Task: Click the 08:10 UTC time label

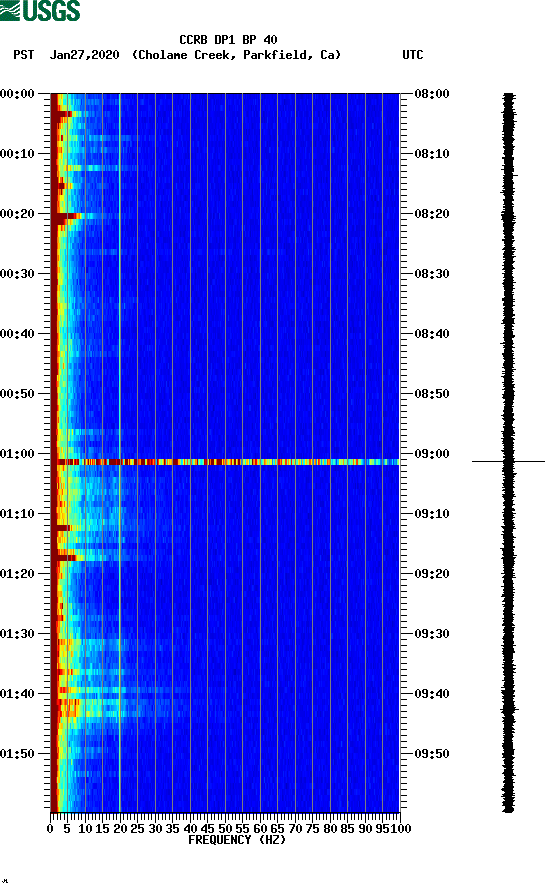Action: (432, 154)
